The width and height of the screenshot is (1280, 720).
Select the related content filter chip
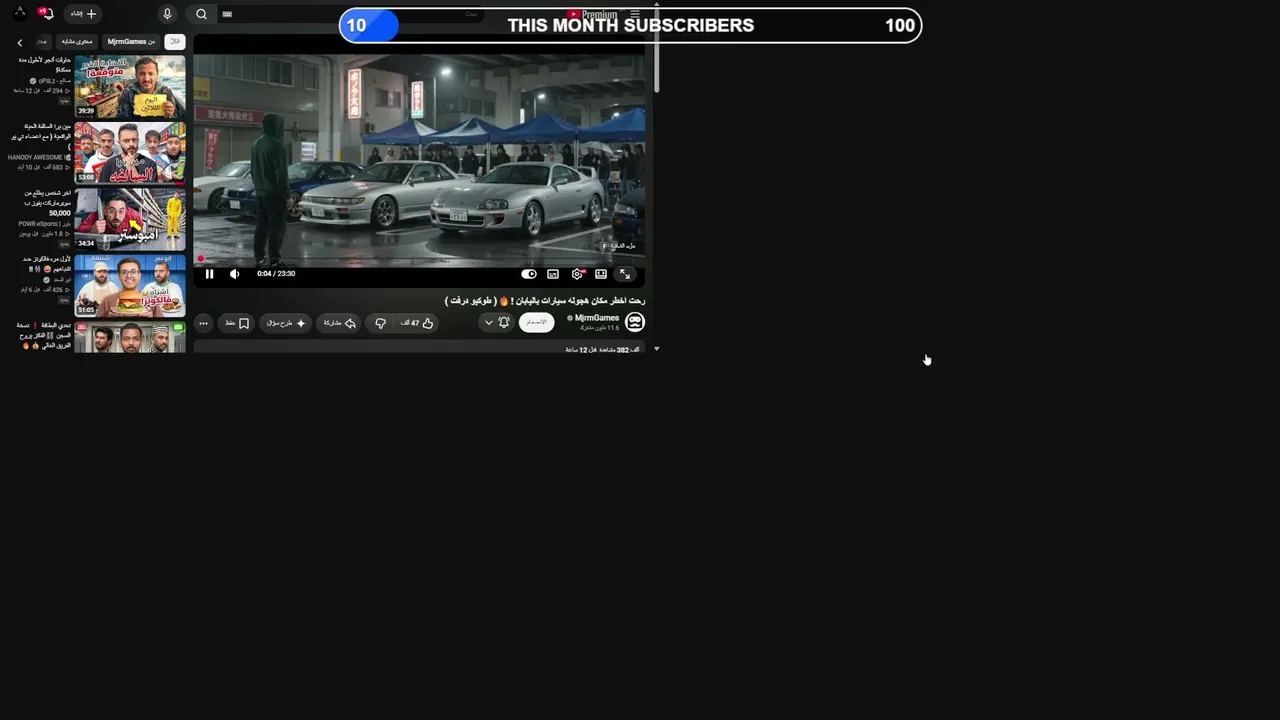77,42
